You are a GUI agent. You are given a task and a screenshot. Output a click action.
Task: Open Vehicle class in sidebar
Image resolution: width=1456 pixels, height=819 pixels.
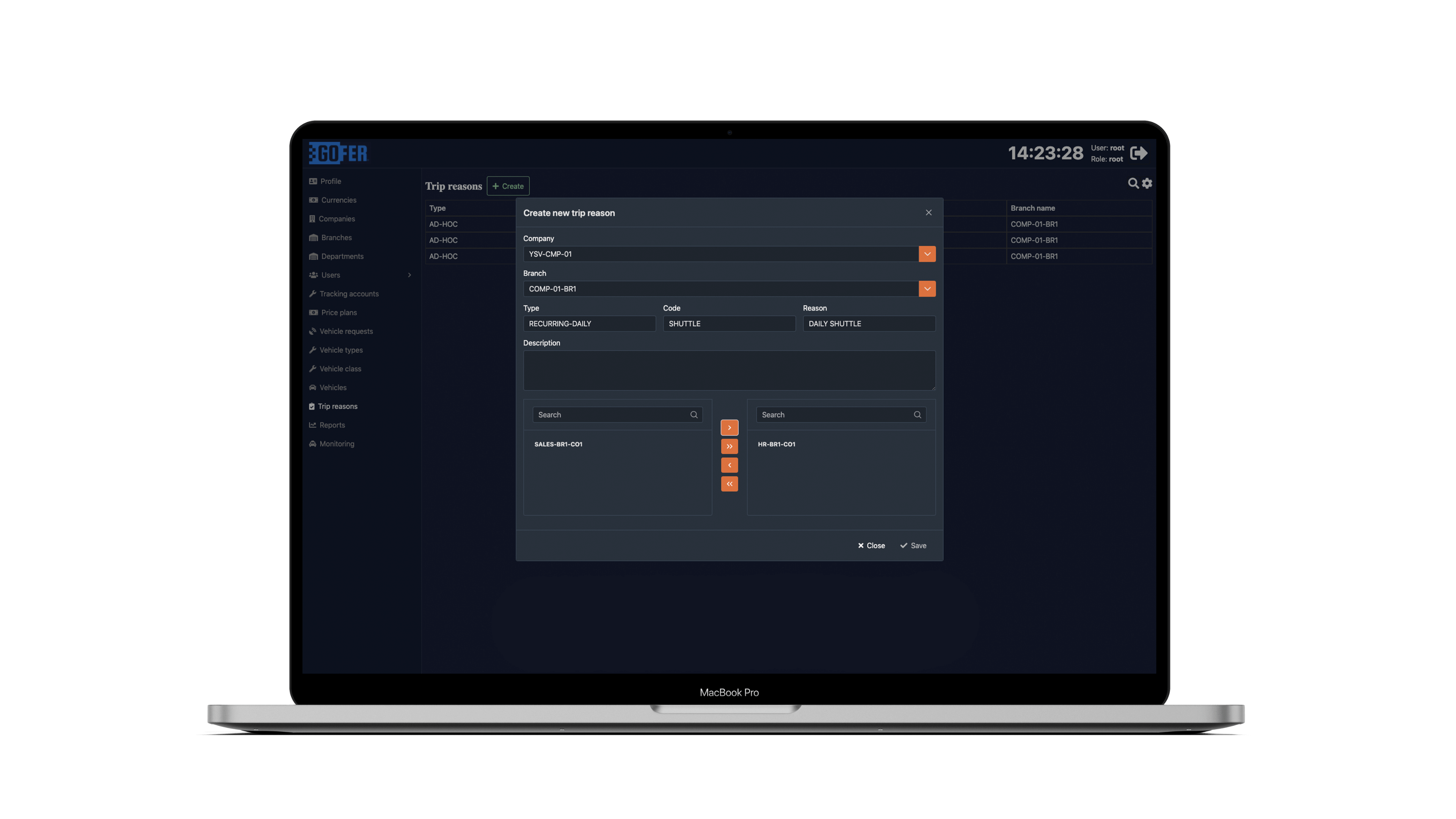[335, 369]
